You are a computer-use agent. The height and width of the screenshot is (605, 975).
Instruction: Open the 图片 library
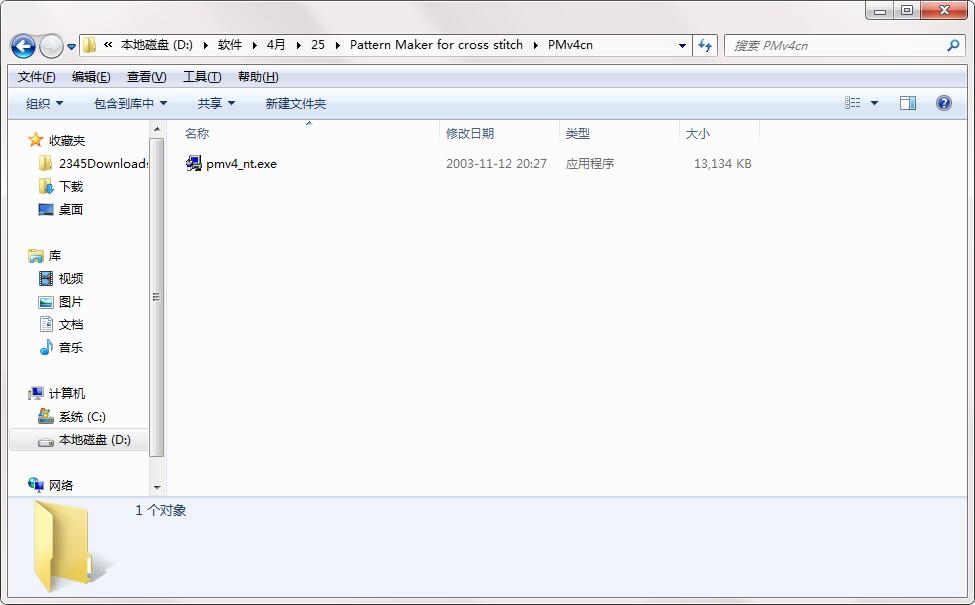click(x=71, y=302)
